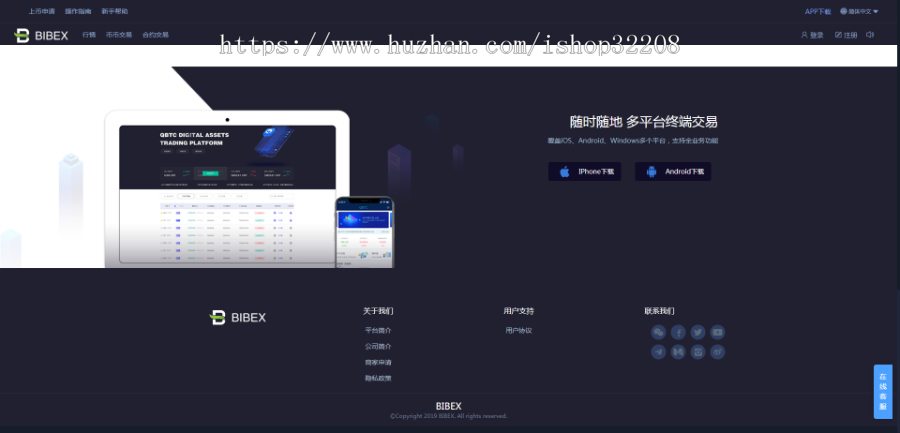This screenshot has height=433, width=900.
Task: Open the 平台简介 footer link
Action: 378,331
